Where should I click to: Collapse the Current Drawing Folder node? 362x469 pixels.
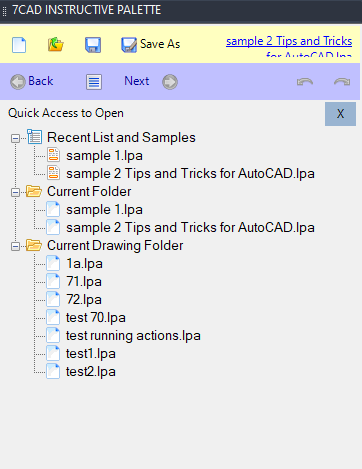(15, 246)
